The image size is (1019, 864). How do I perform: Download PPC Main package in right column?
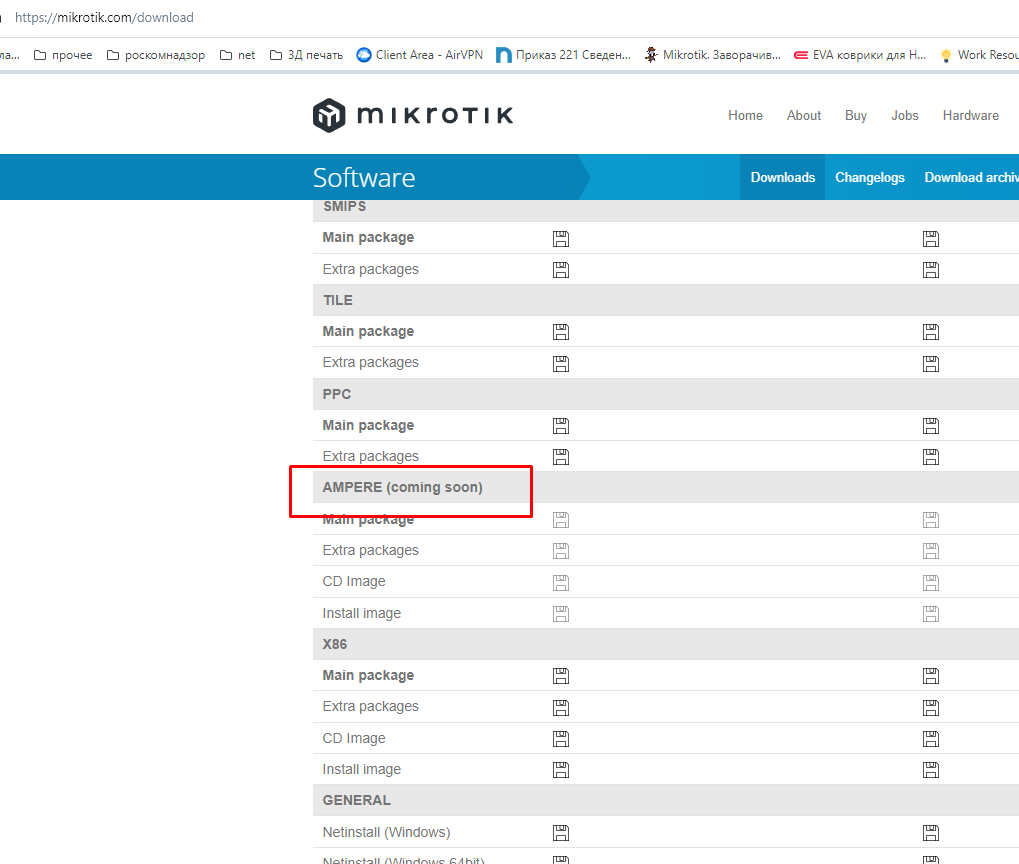coord(931,426)
